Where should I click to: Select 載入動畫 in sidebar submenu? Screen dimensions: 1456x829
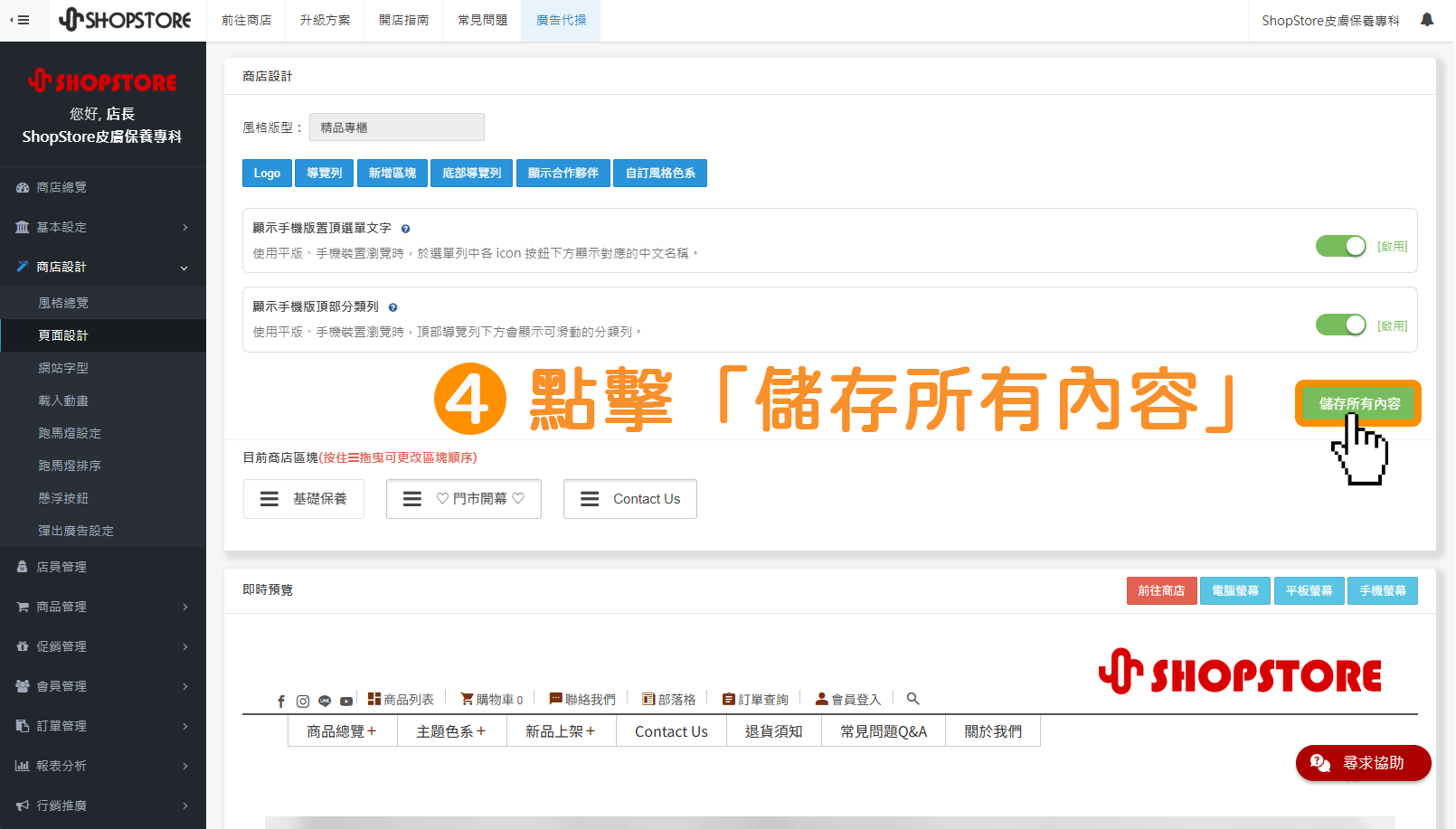(x=103, y=400)
